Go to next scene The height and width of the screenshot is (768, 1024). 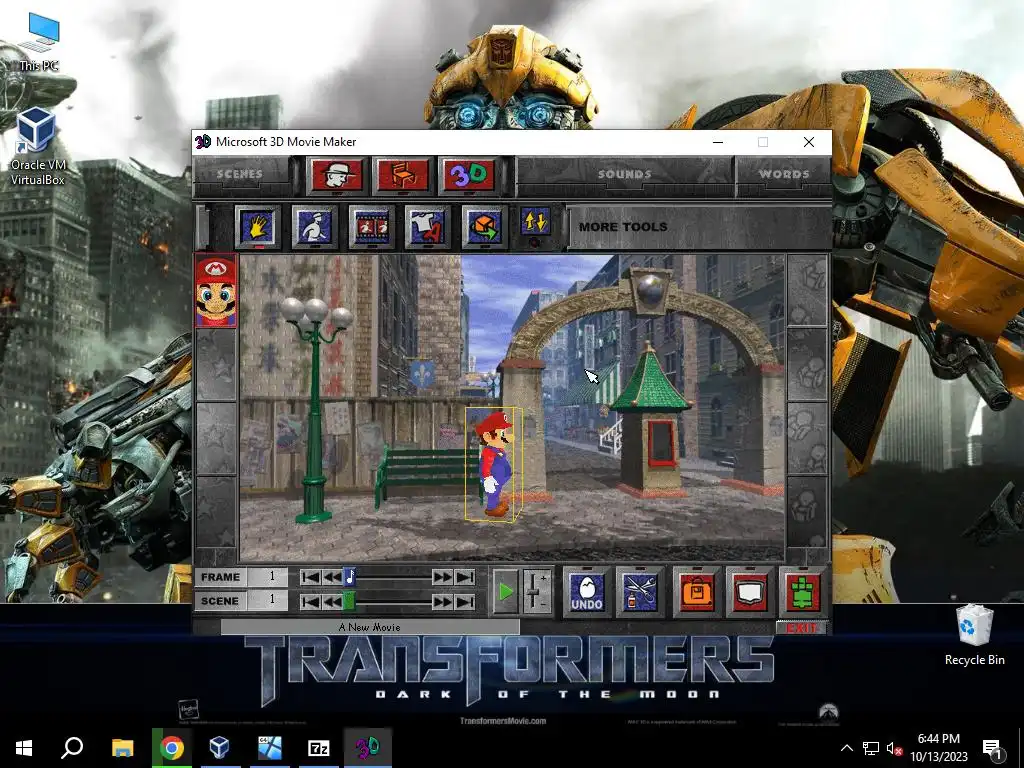442,601
